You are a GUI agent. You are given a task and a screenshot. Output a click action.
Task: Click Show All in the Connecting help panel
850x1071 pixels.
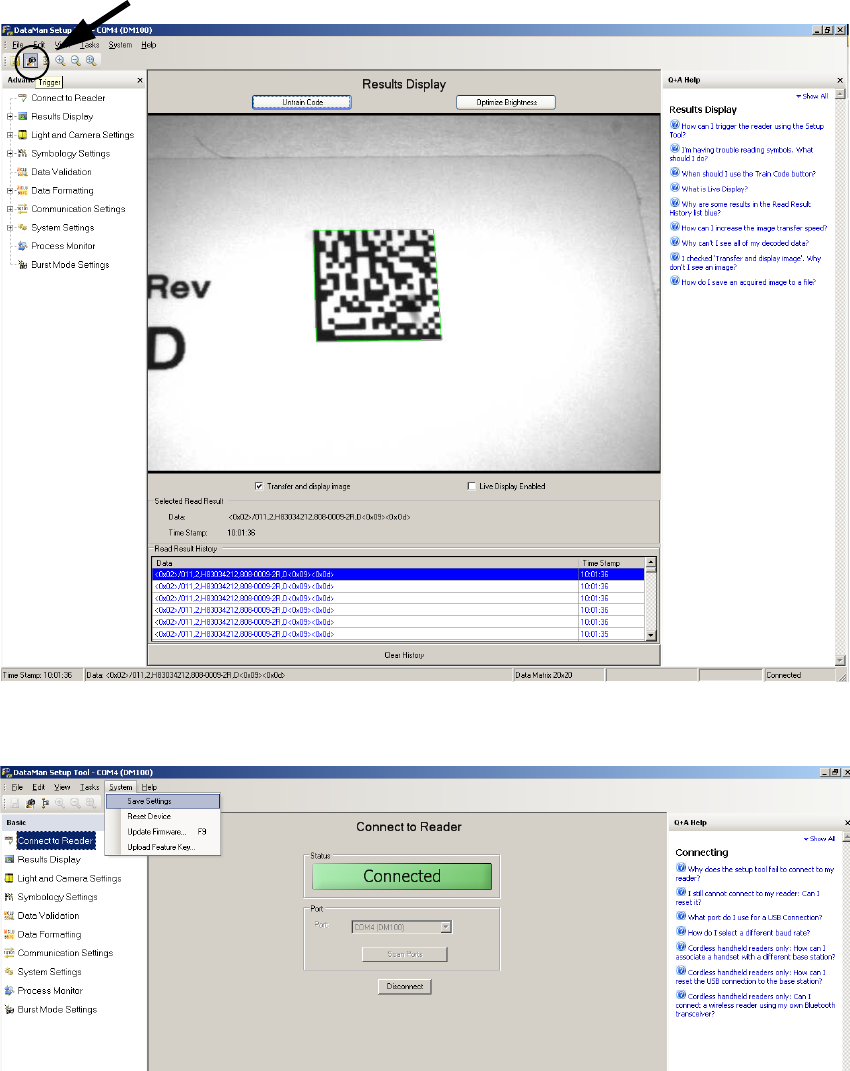pyautogui.click(x=819, y=839)
